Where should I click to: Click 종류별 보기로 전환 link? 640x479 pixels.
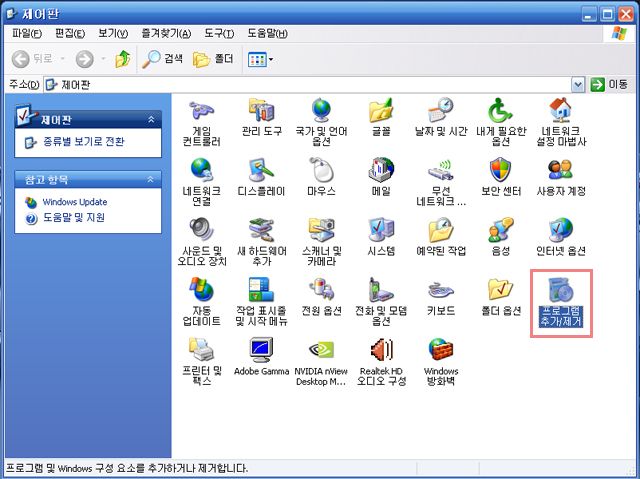pos(83,142)
